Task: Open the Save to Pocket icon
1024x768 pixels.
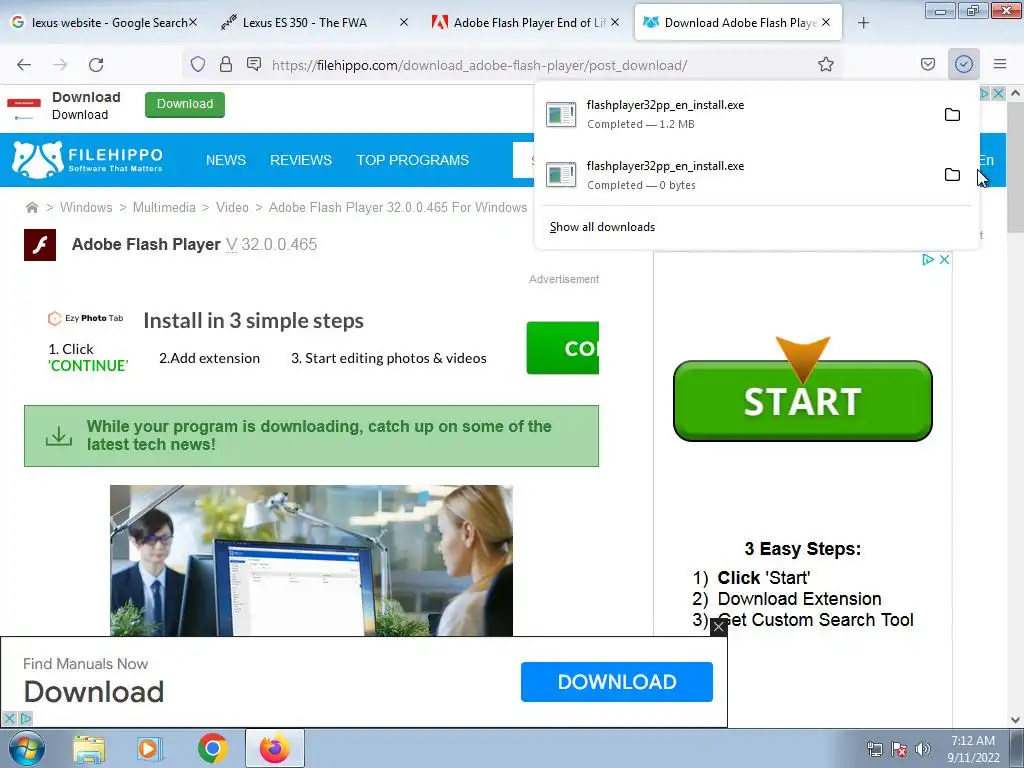Action: click(928, 64)
